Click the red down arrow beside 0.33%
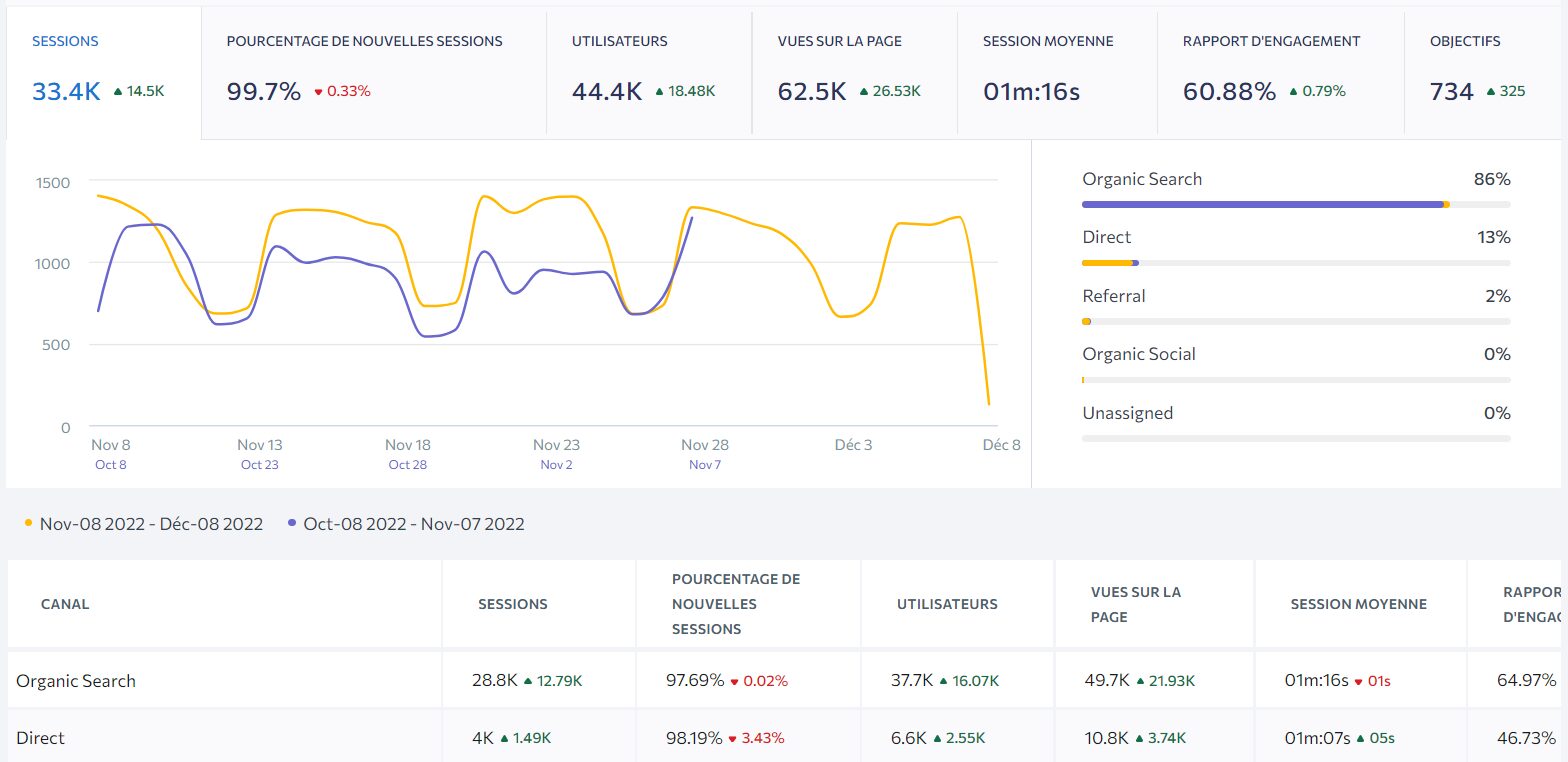Viewport: 1568px width, 762px height. [x=319, y=92]
